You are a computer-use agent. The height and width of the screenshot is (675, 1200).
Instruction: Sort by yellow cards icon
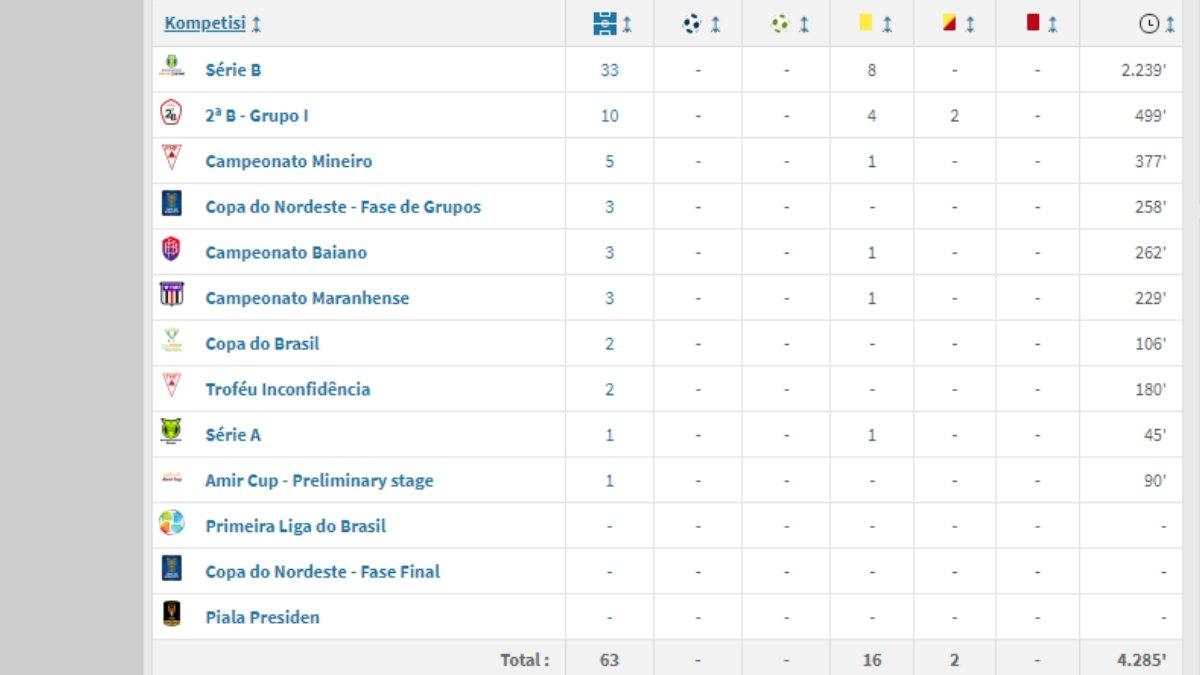(x=866, y=22)
